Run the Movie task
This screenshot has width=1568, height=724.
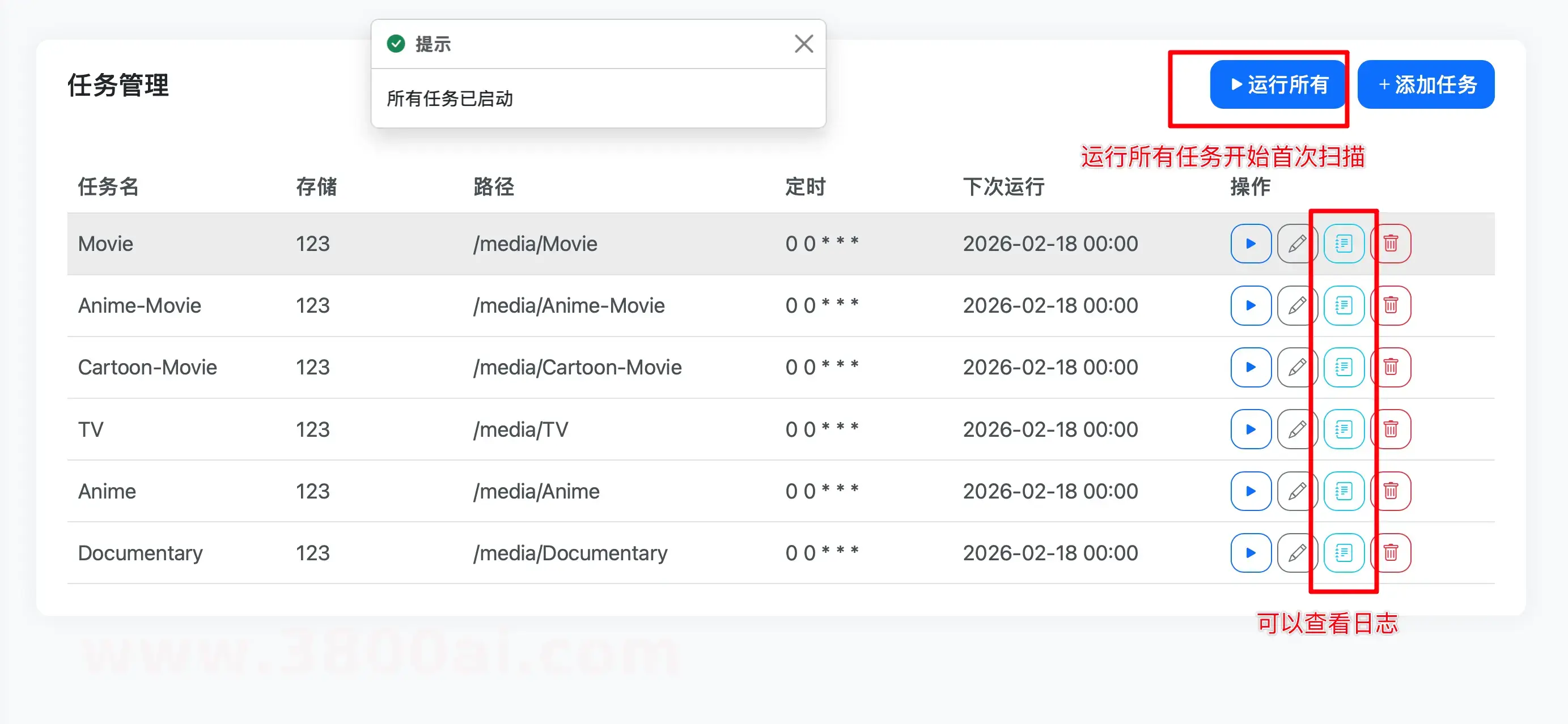coord(1250,244)
